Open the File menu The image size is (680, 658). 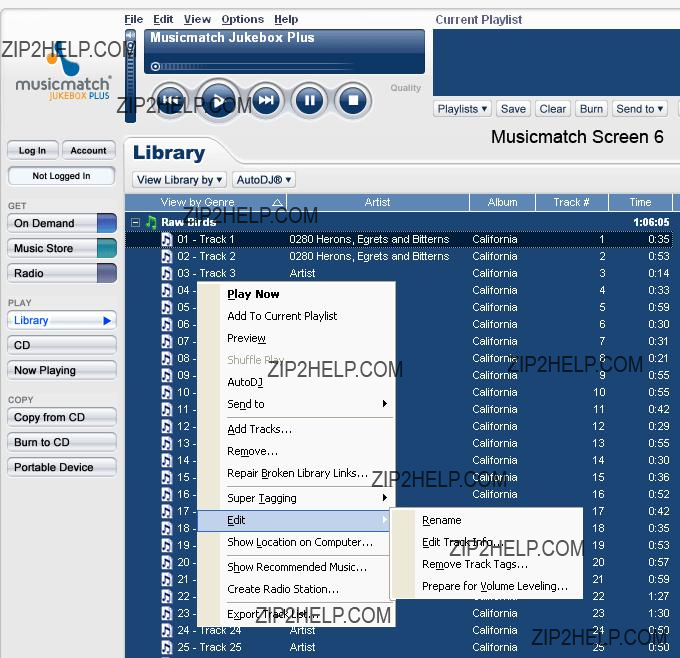[x=134, y=20]
